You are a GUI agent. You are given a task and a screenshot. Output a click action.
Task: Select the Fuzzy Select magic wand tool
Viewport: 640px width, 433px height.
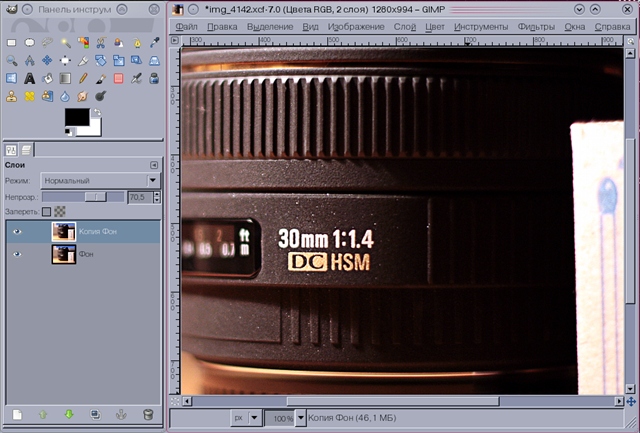click(x=65, y=43)
